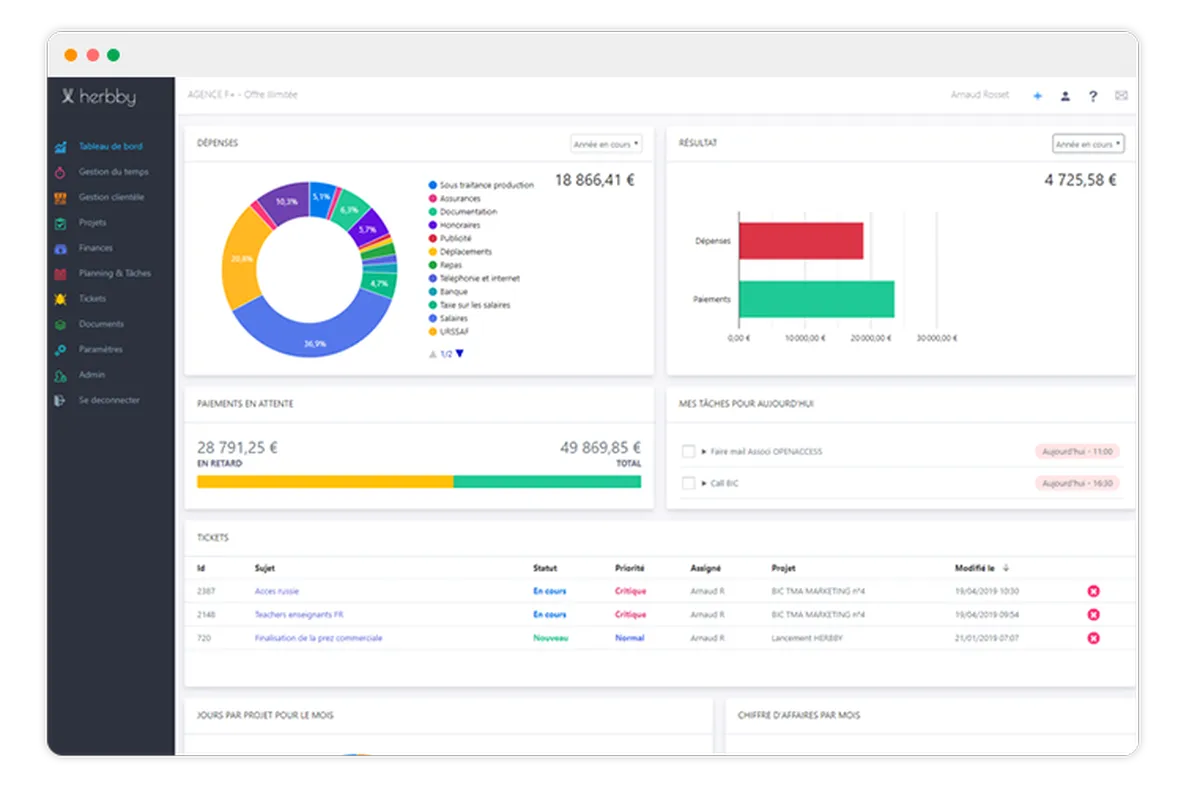The image size is (1200, 787).
Task: Sort tickets by Sujet column header
Action: (x=264, y=568)
